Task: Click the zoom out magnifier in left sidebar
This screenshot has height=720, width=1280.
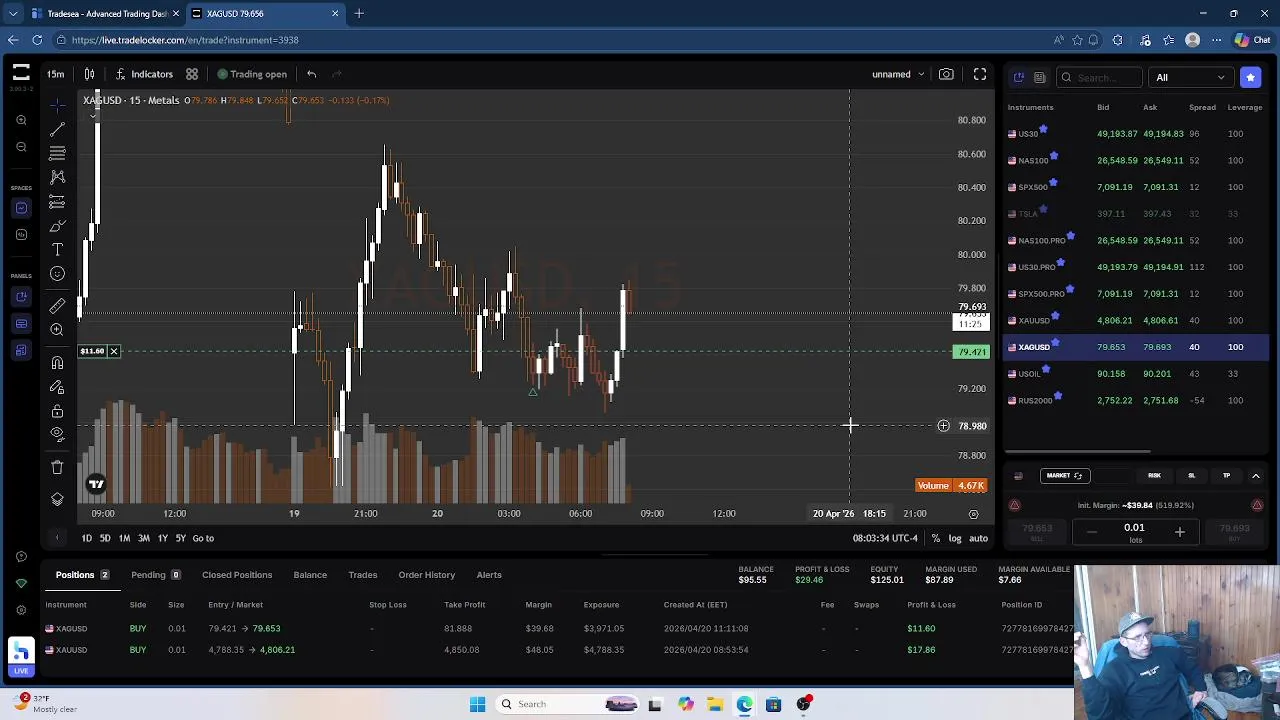Action: pos(21,147)
